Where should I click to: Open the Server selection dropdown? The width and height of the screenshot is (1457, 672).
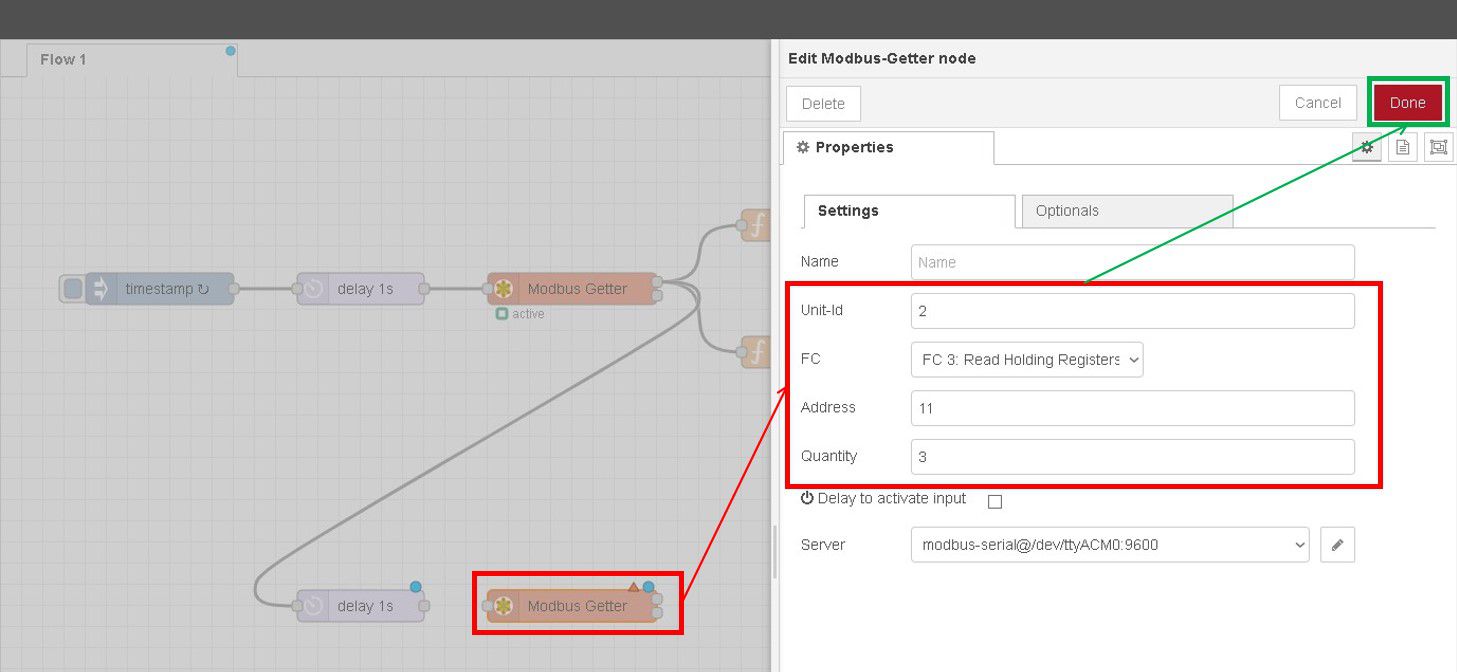click(1110, 544)
